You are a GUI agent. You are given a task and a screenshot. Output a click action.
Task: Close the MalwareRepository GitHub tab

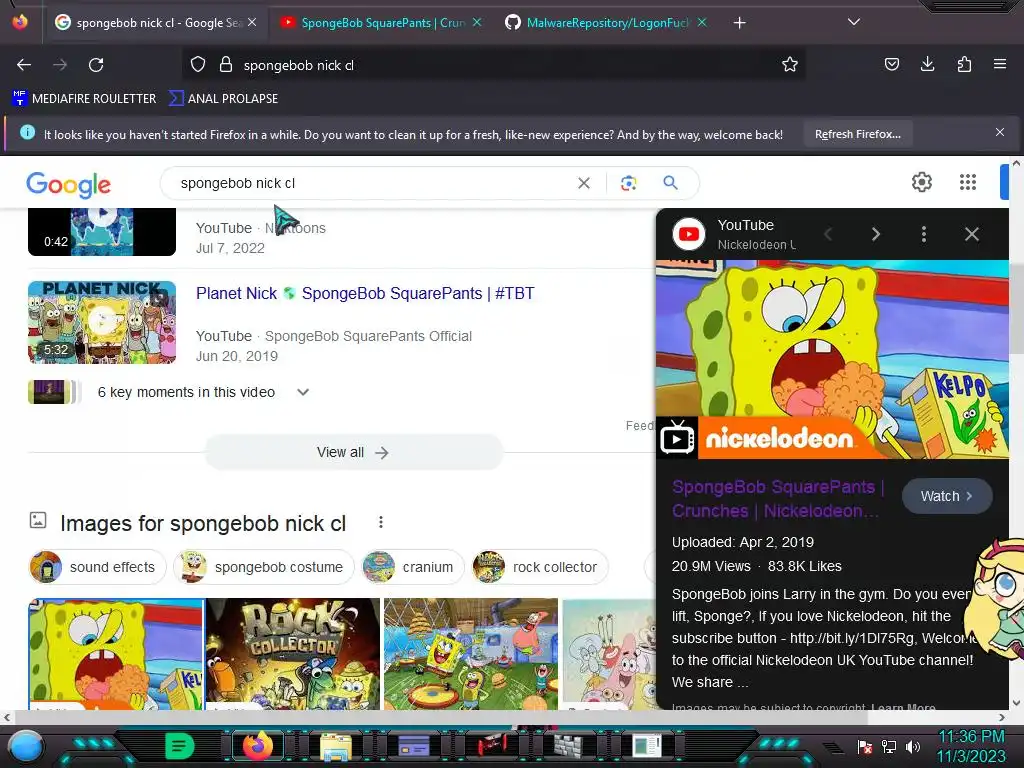click(x=702, y=22)
